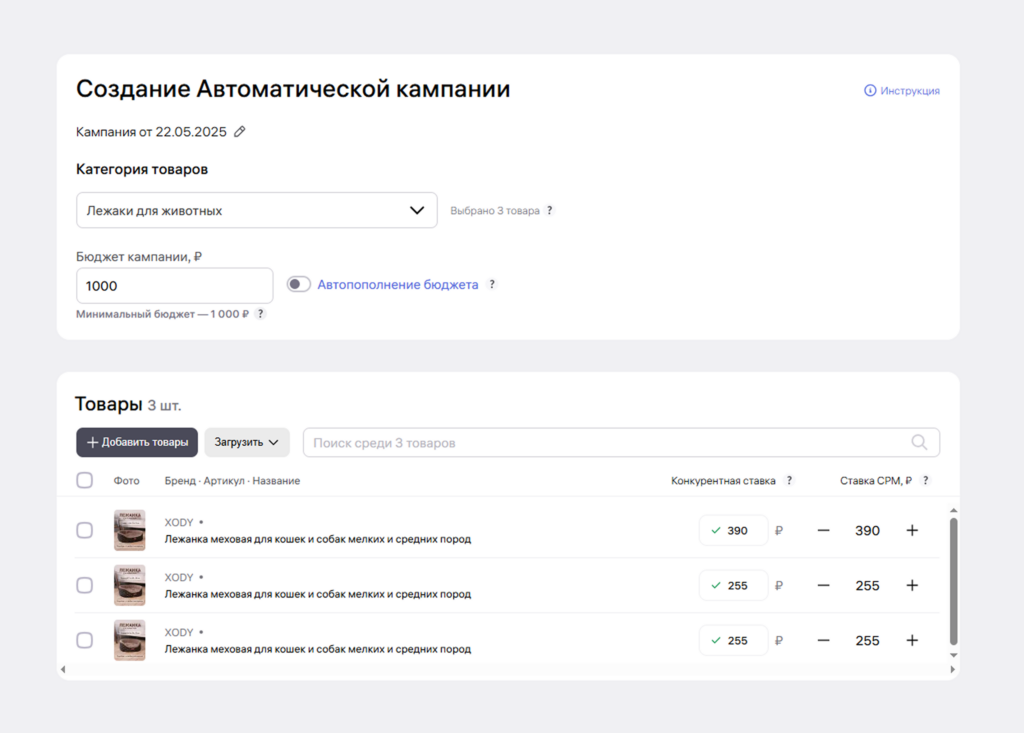Open the Инструкция link
1024x733 pixels.
click(x=905, y=90)
